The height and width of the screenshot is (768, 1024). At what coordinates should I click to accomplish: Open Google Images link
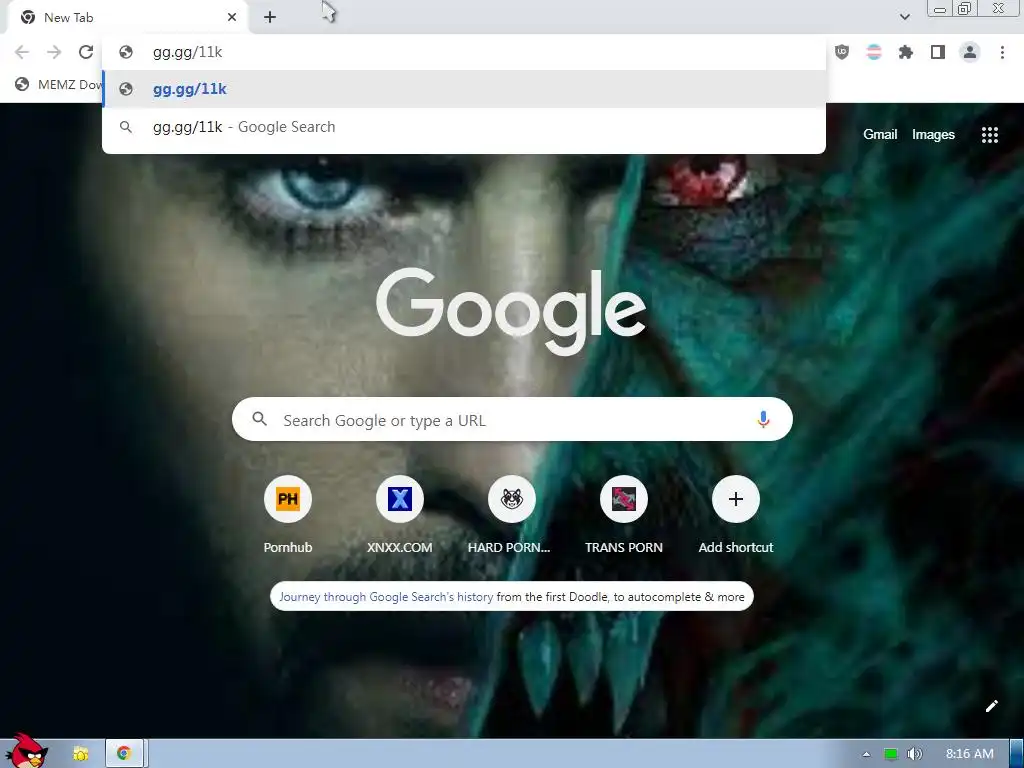[933, 135]
